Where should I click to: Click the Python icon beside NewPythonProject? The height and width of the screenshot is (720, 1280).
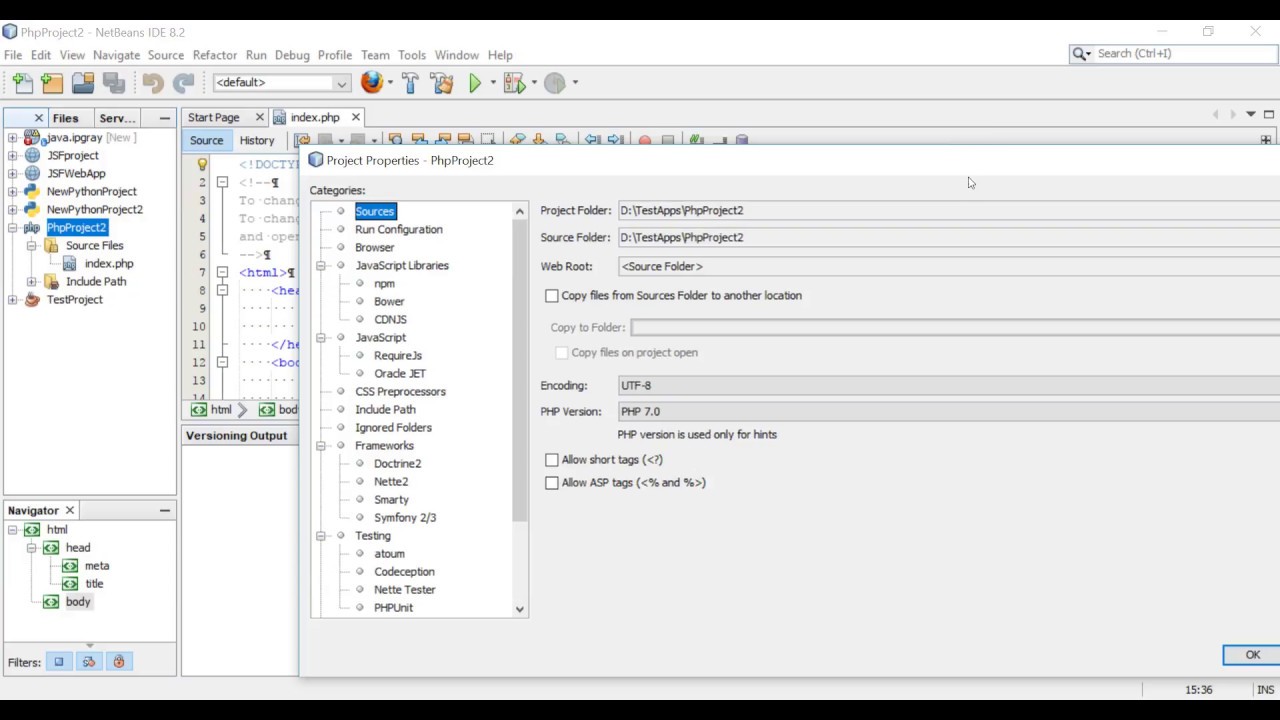tap(32, 191)
